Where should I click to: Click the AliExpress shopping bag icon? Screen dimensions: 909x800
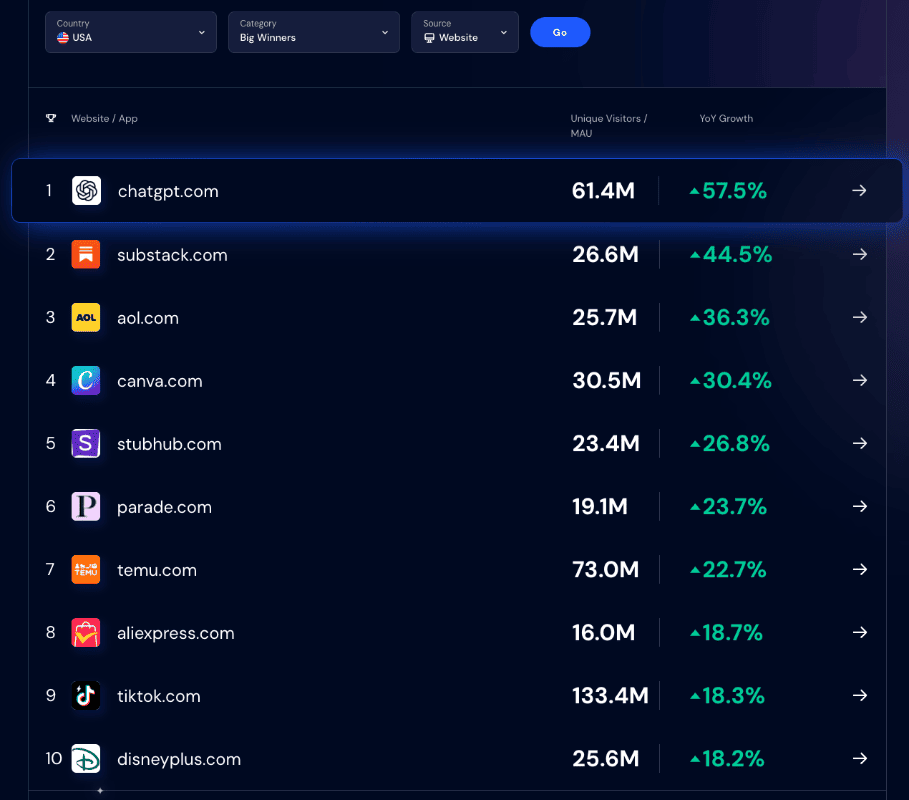[x=86, y=633]
